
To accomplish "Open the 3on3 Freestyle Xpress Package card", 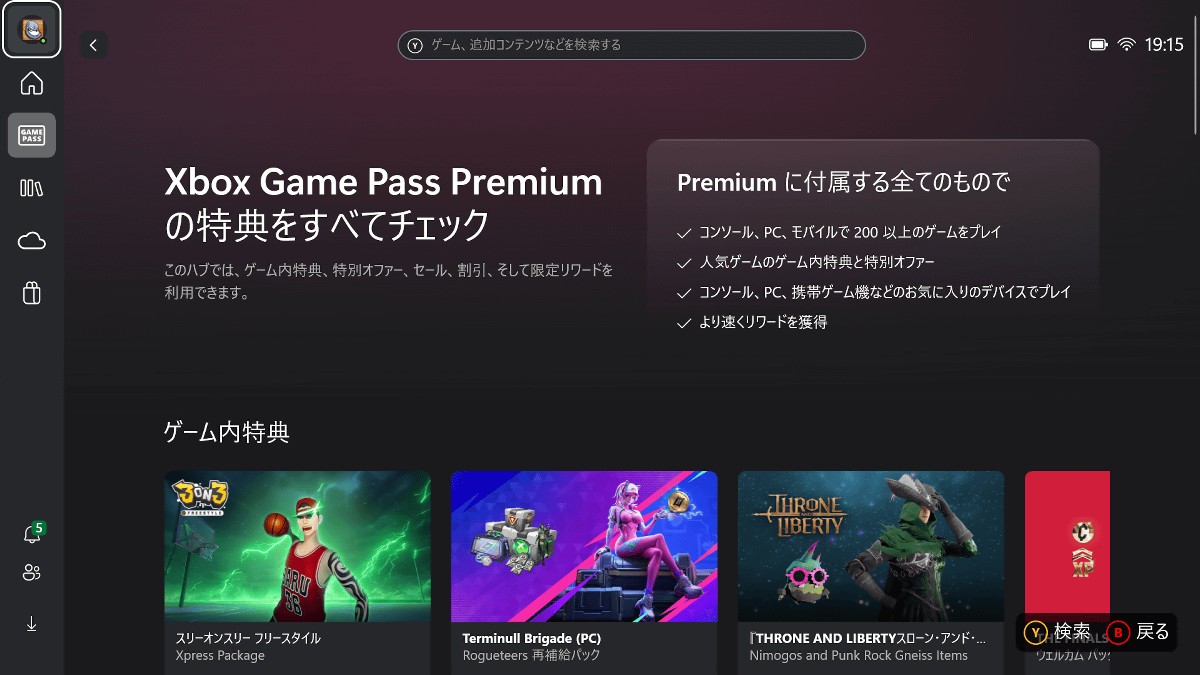I will point(298,573).
